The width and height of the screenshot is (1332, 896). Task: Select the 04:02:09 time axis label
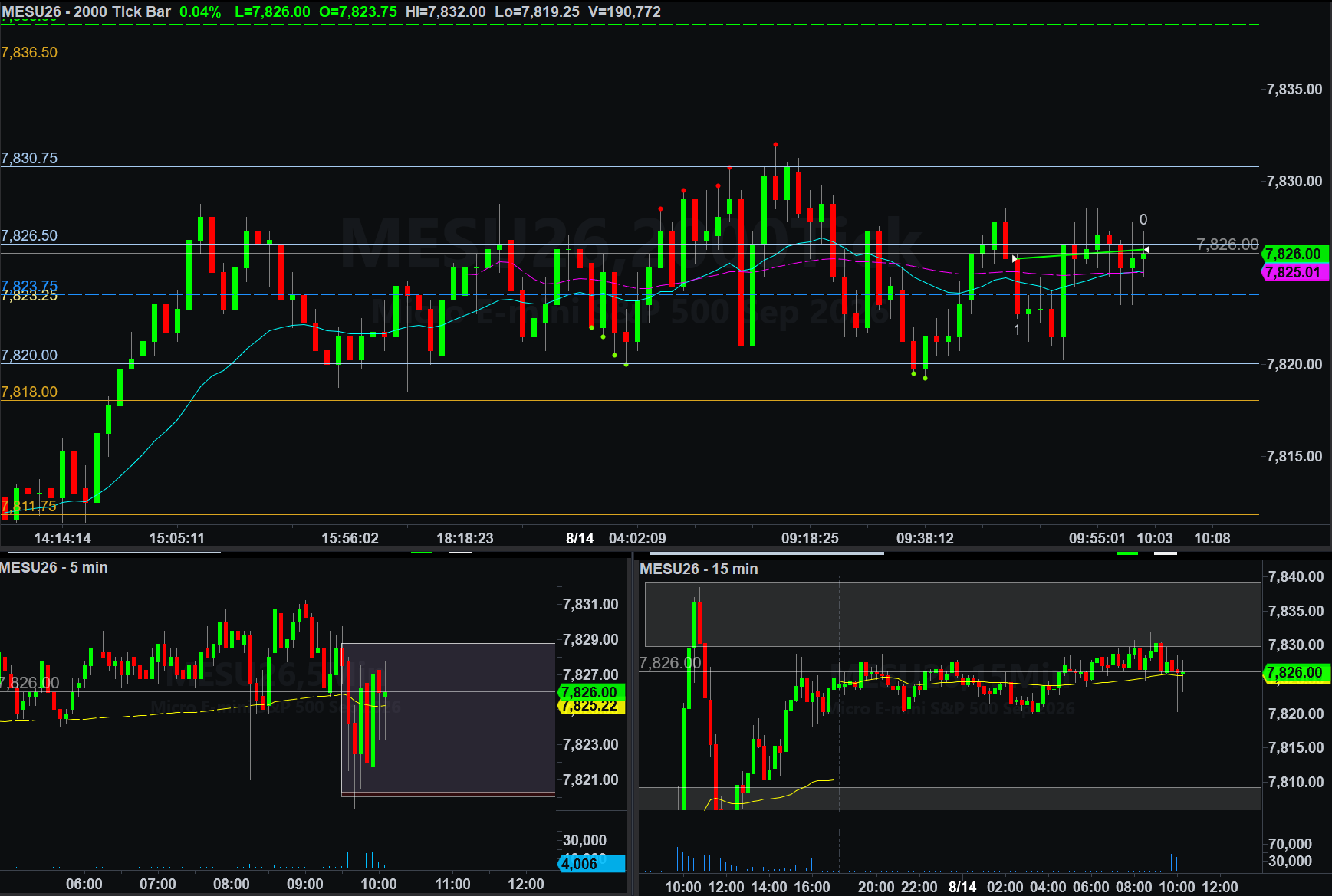637,538
